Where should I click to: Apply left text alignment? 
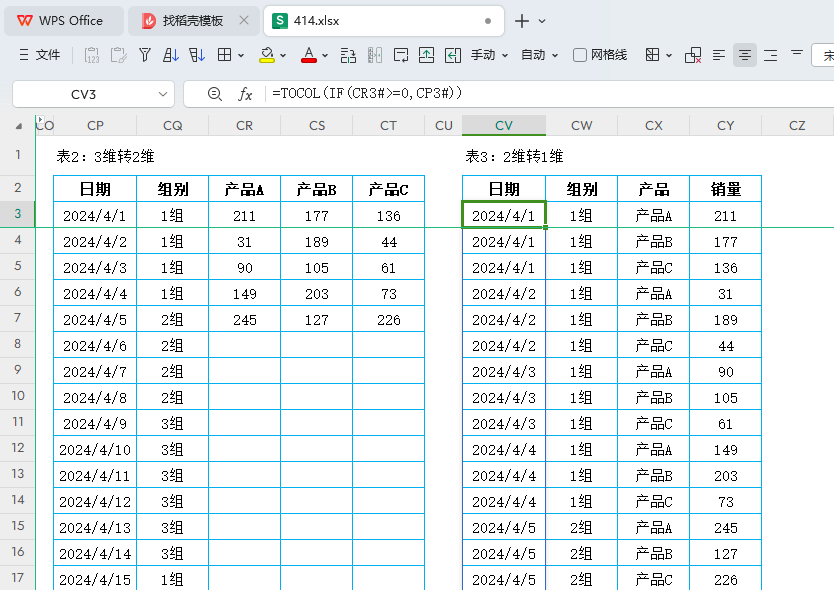coord(719,55)
